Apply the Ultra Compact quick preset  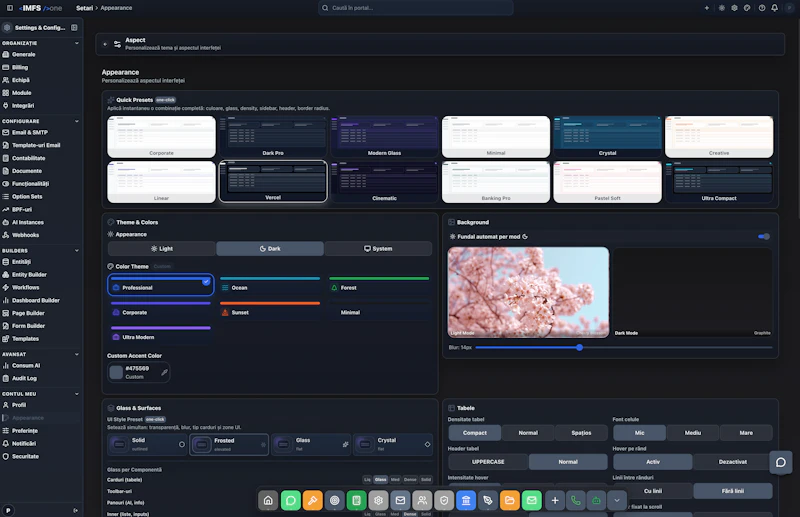[719, 182]
